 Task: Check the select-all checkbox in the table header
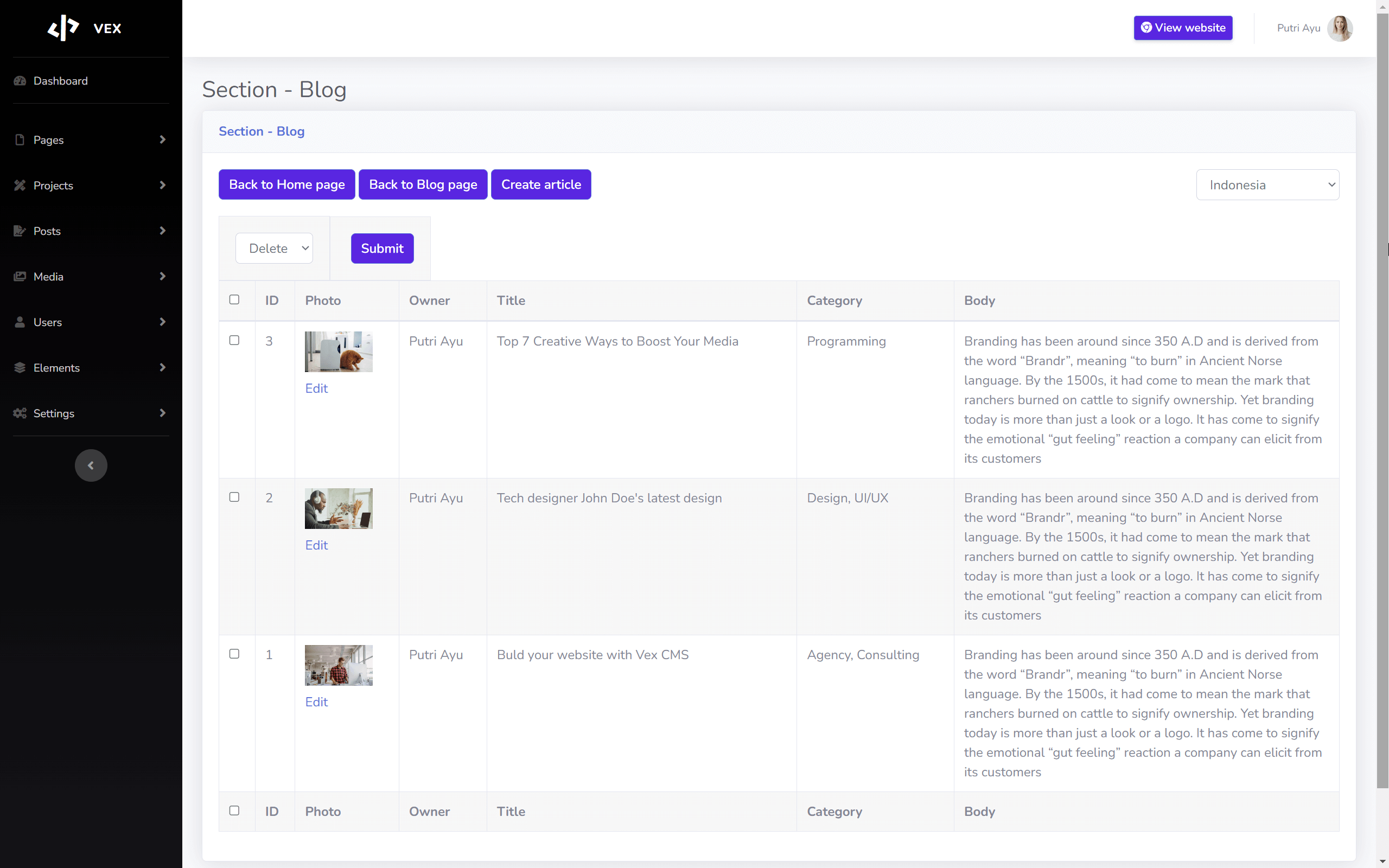[x=235, y=299]
